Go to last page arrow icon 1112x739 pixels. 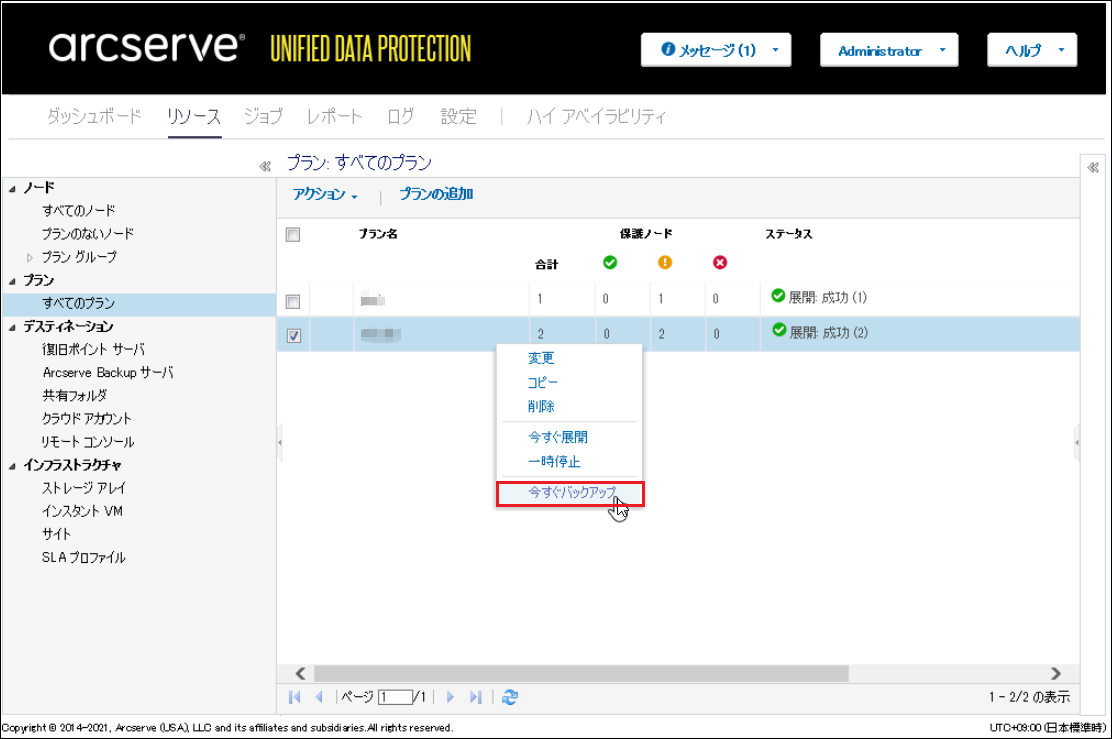pyautogui.click(x=475, y=697)
